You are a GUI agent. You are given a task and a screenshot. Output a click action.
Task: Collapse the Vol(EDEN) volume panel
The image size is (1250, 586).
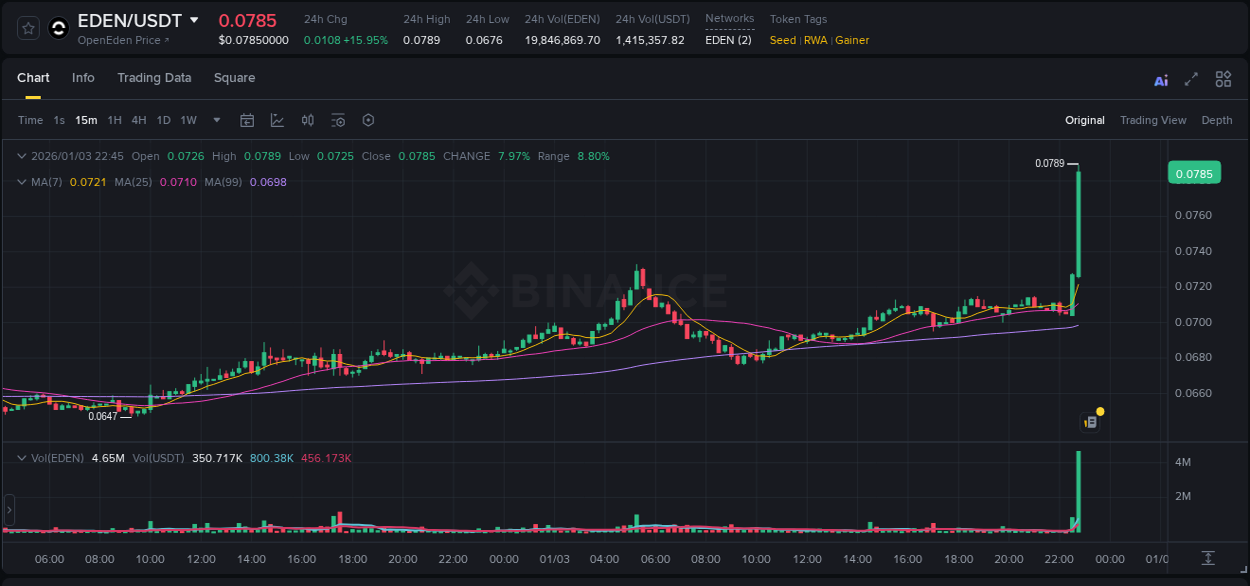point(22,458)
